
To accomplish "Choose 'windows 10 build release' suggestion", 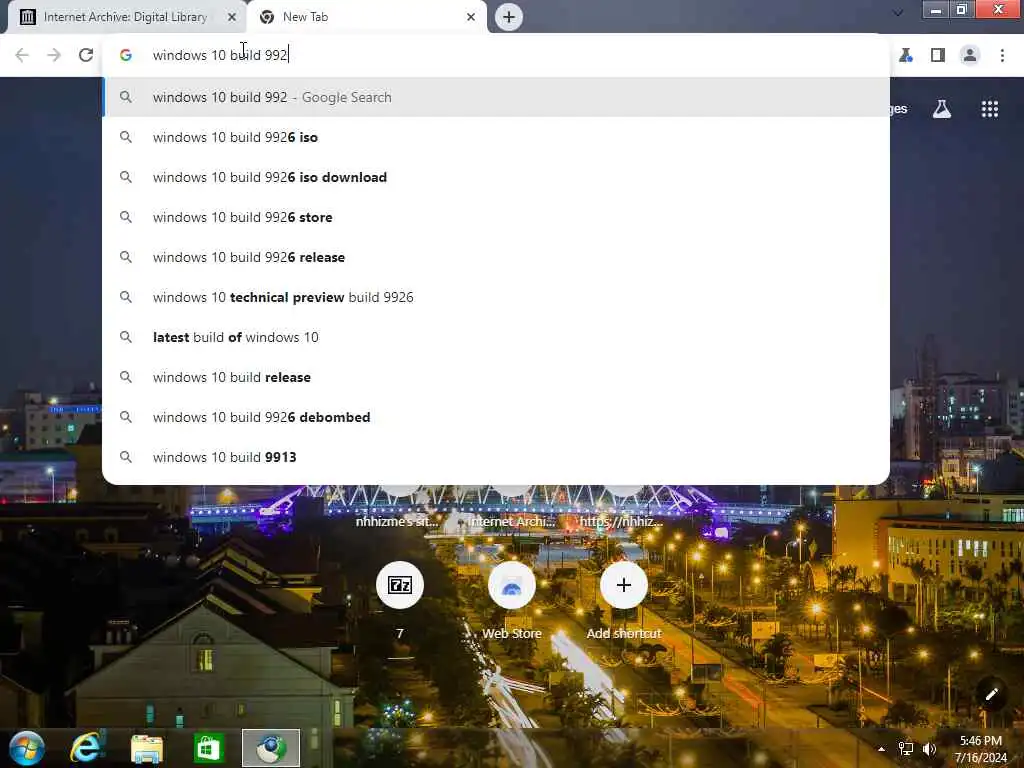I will coord(496,377).
